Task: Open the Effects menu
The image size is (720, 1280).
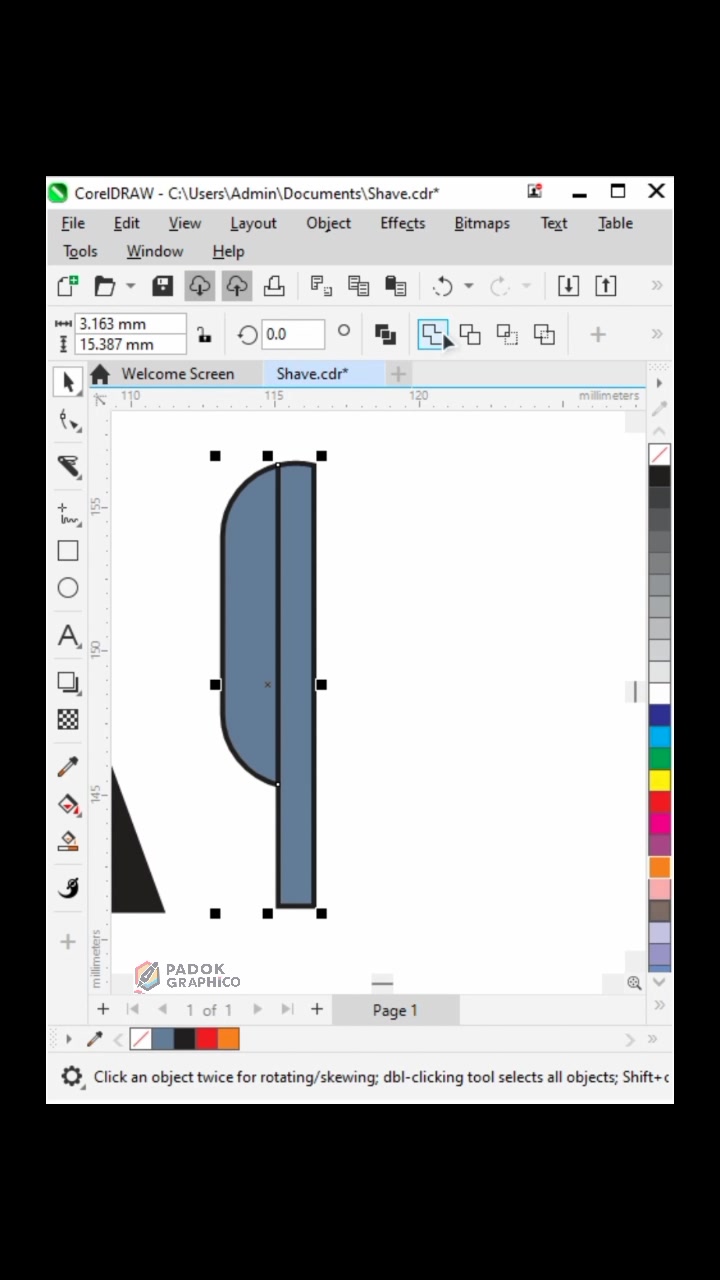Action: pos(402,223)
